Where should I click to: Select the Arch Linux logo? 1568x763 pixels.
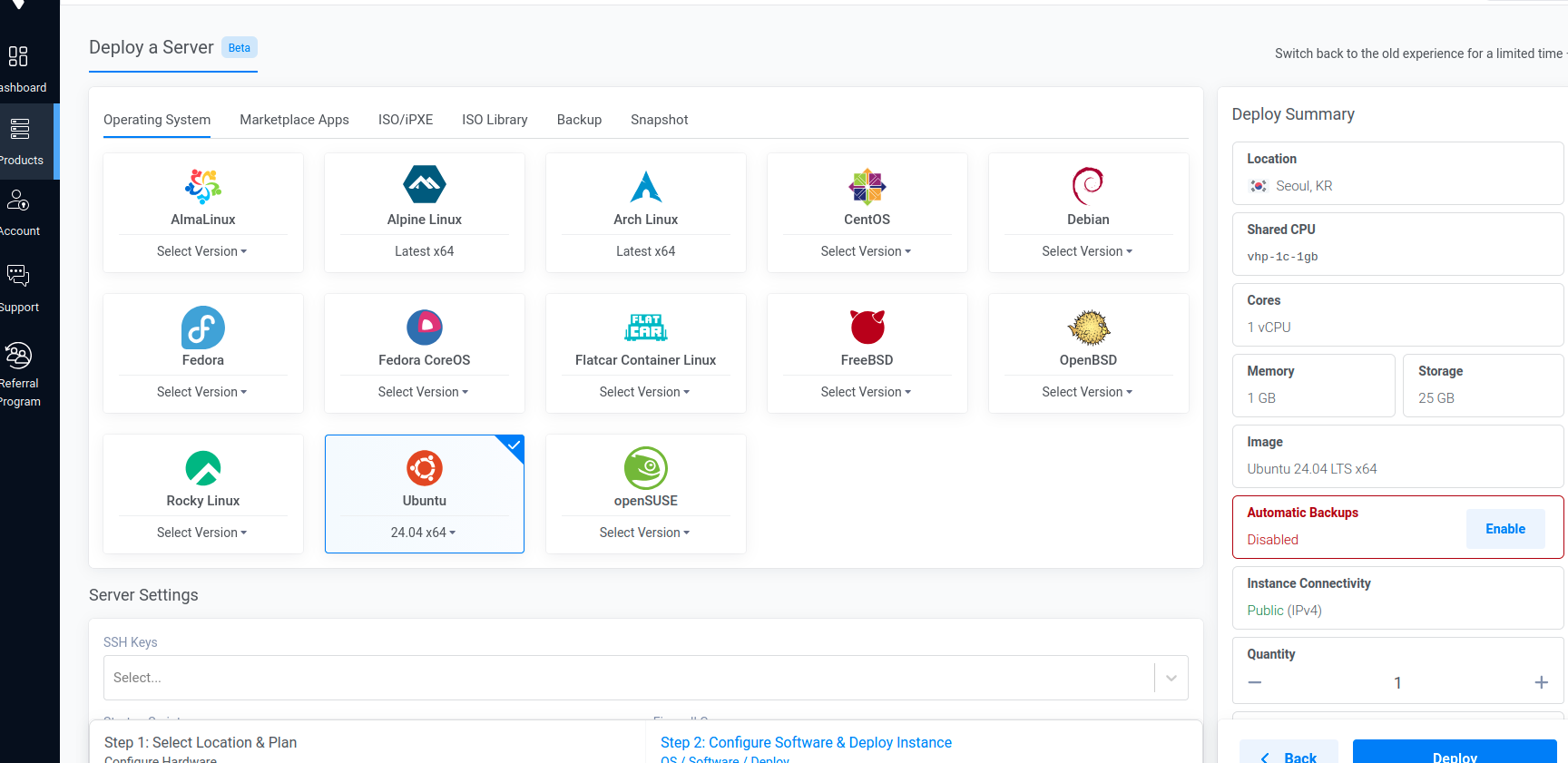tap(645, 186)
